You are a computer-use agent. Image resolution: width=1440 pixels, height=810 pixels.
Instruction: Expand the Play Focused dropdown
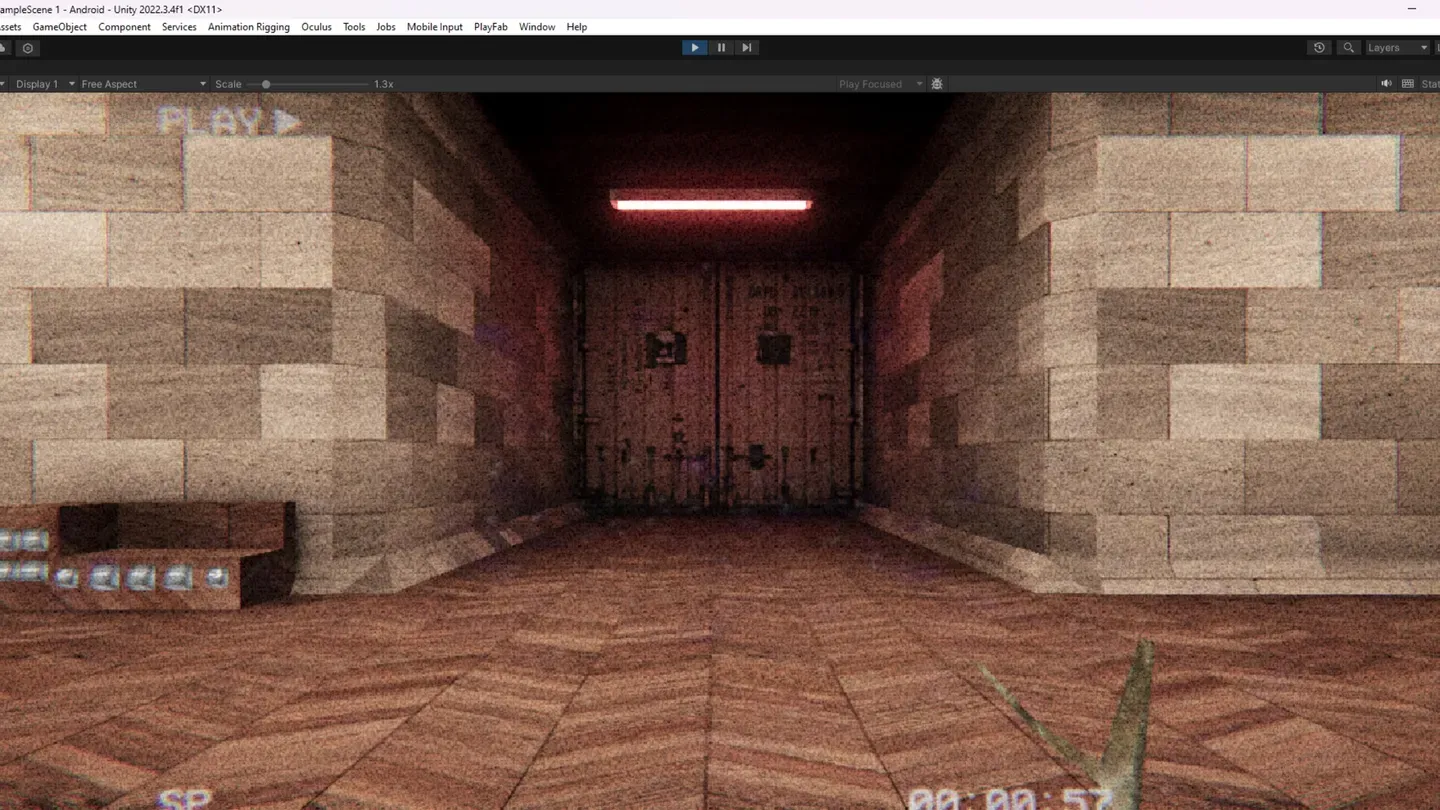click(879, 84)
